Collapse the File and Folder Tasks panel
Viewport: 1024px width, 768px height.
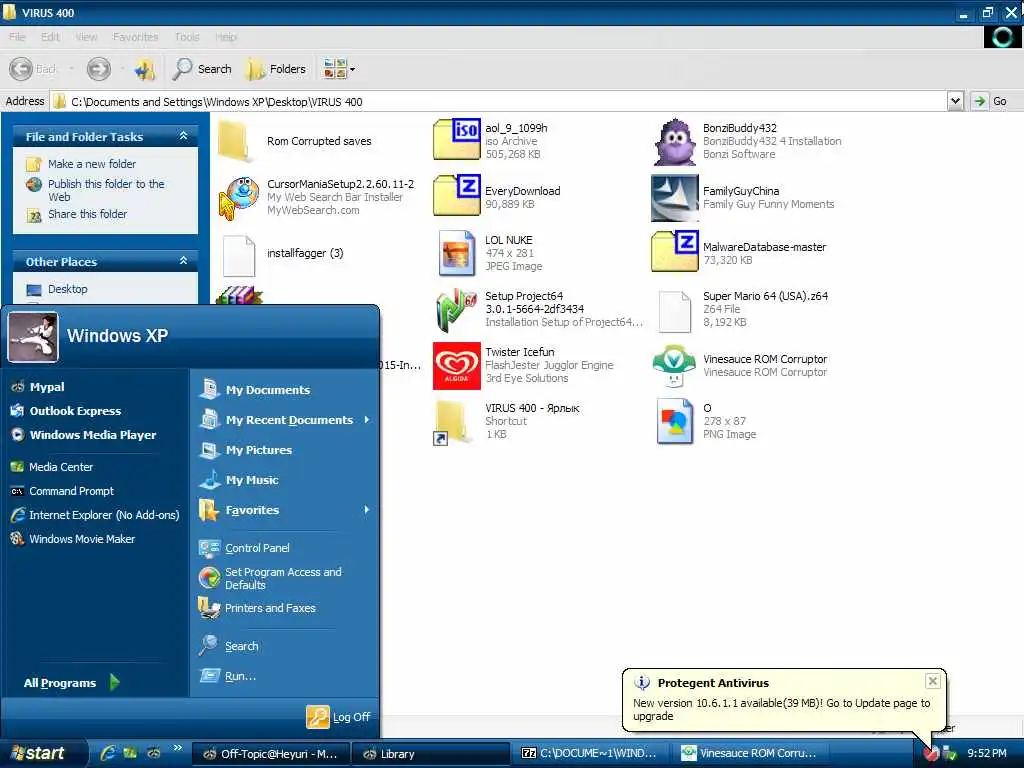(184, 136)
